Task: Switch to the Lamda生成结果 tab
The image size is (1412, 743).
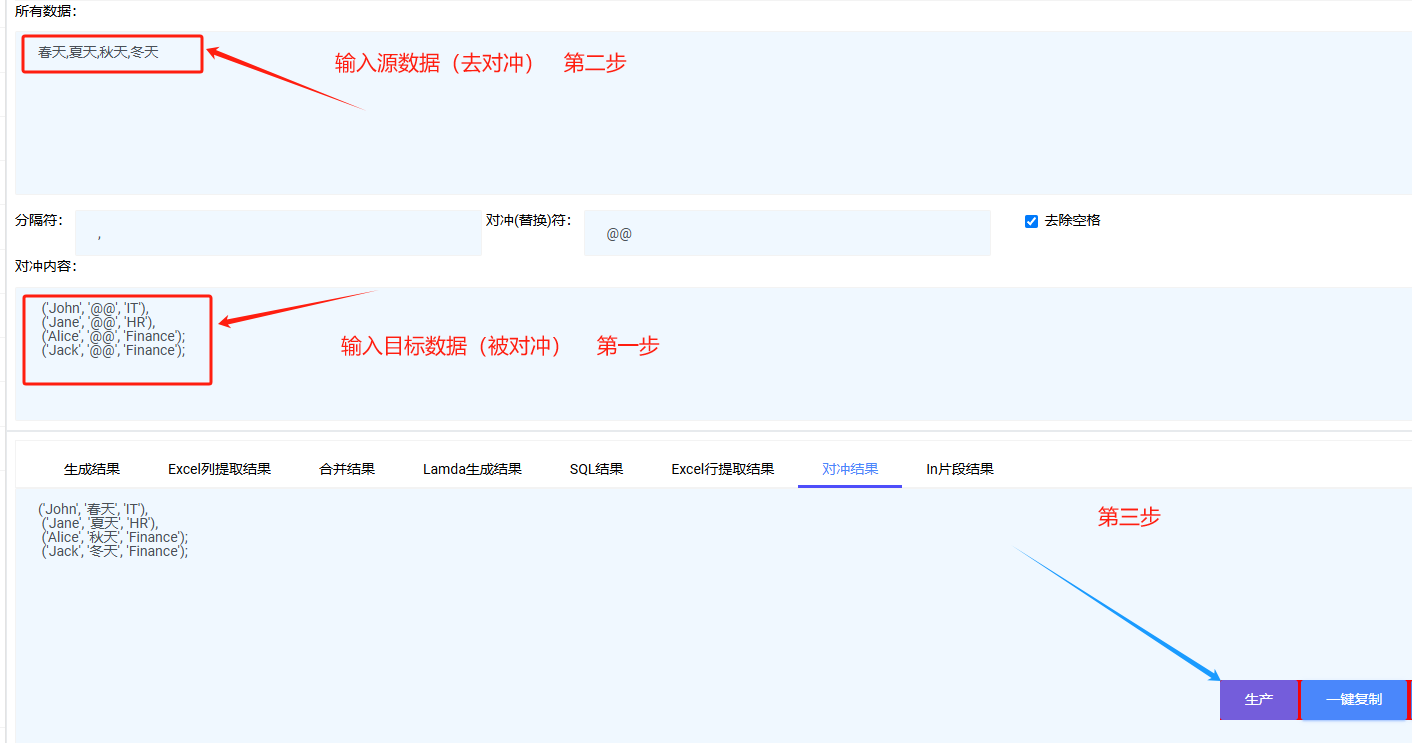Action: click(x=472, y=469)
